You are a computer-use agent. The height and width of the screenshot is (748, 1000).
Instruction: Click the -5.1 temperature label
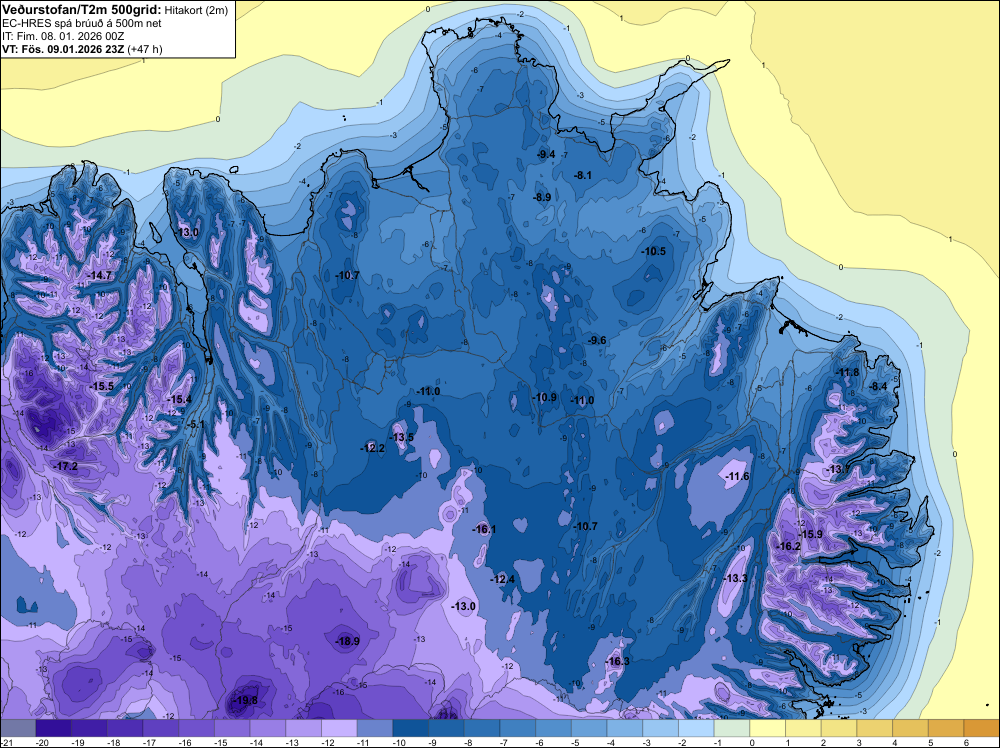coord(195,424)
